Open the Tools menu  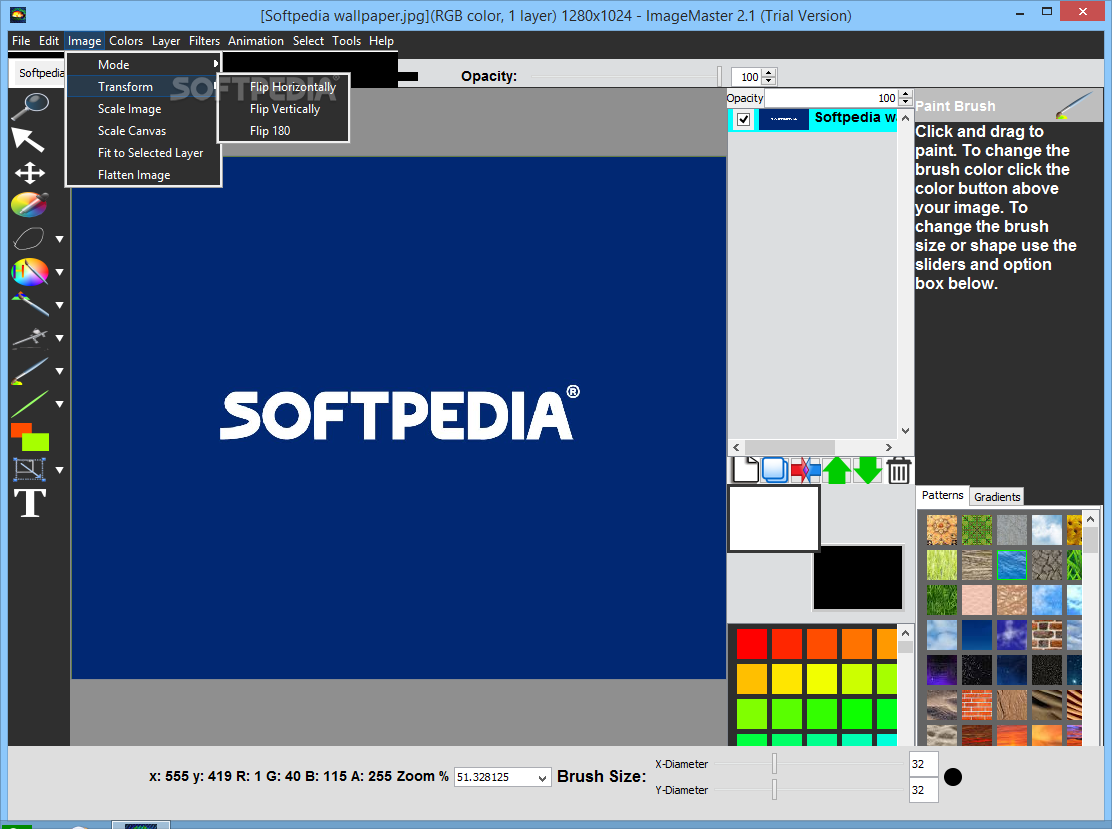tap(347, 41)
